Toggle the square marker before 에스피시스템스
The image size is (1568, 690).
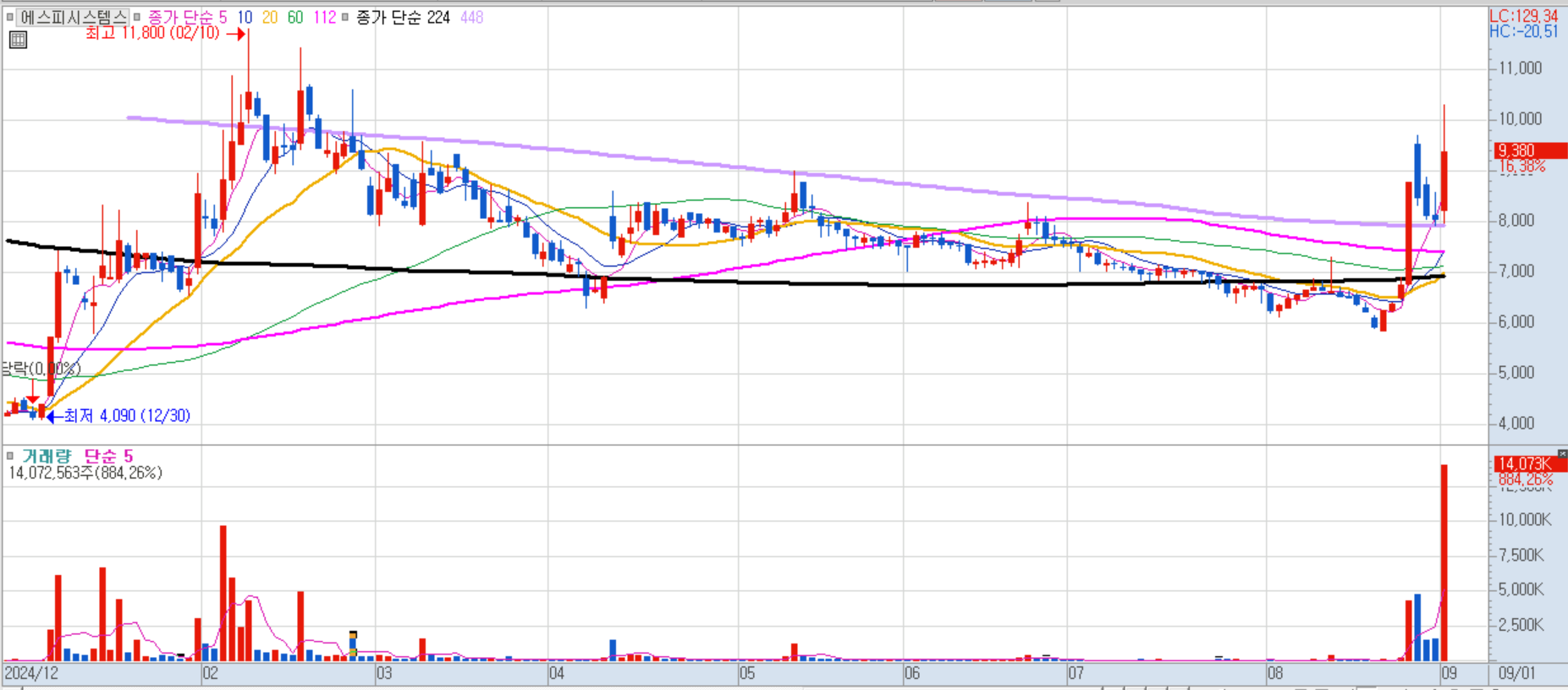click(10, 17)
